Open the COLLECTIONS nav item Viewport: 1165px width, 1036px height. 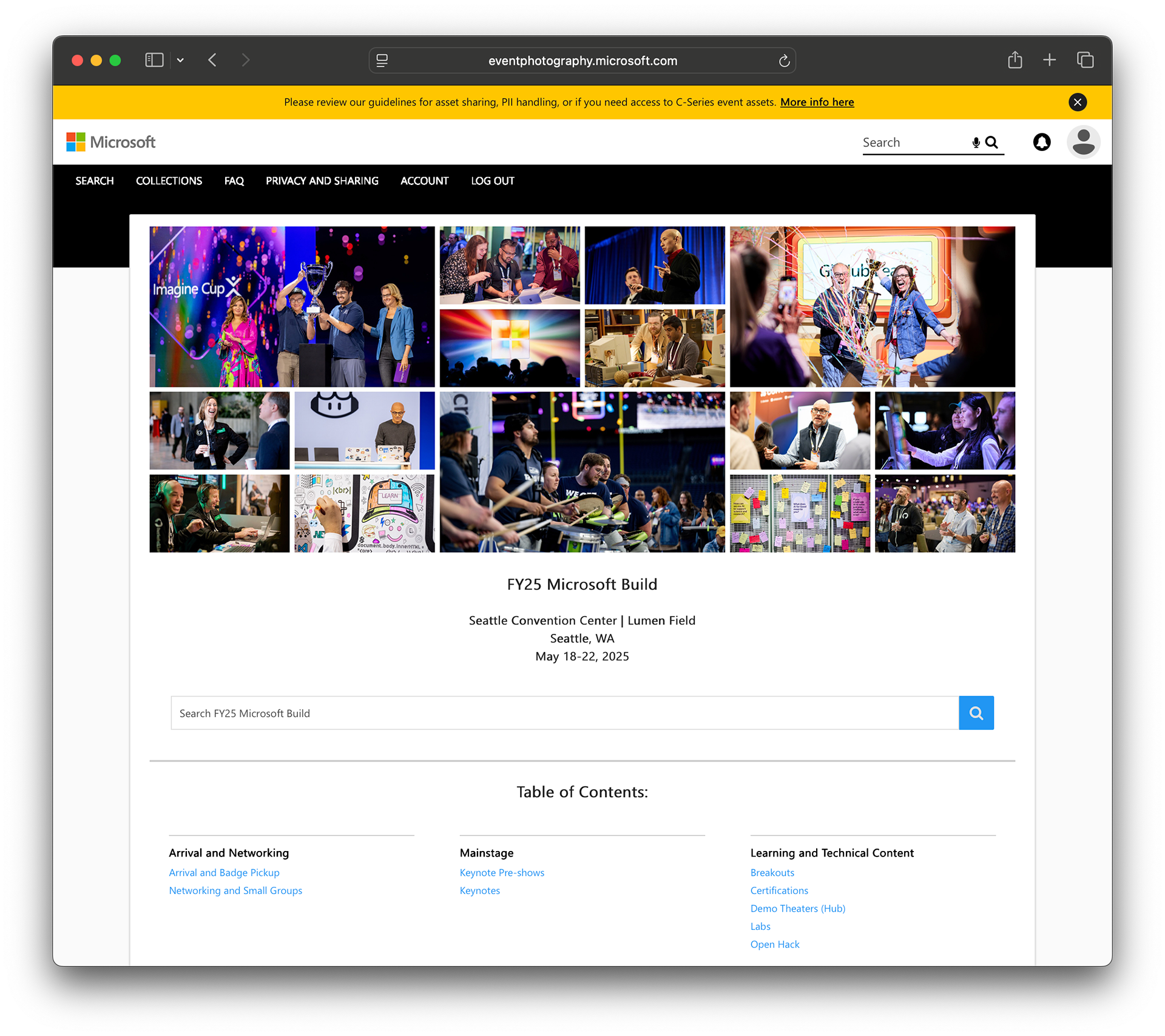[169, 181]
